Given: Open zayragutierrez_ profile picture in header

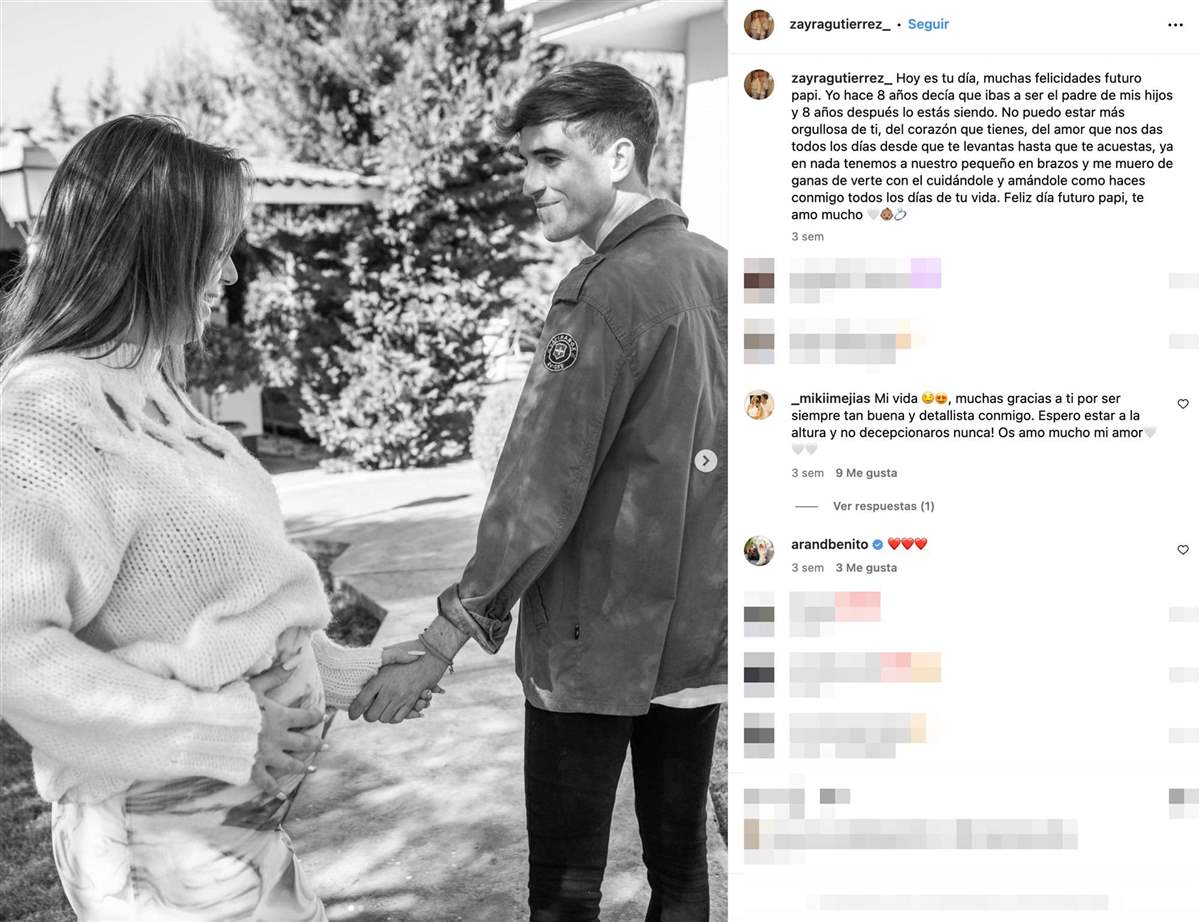Looking at the screenshot, I should coord(759,24).
